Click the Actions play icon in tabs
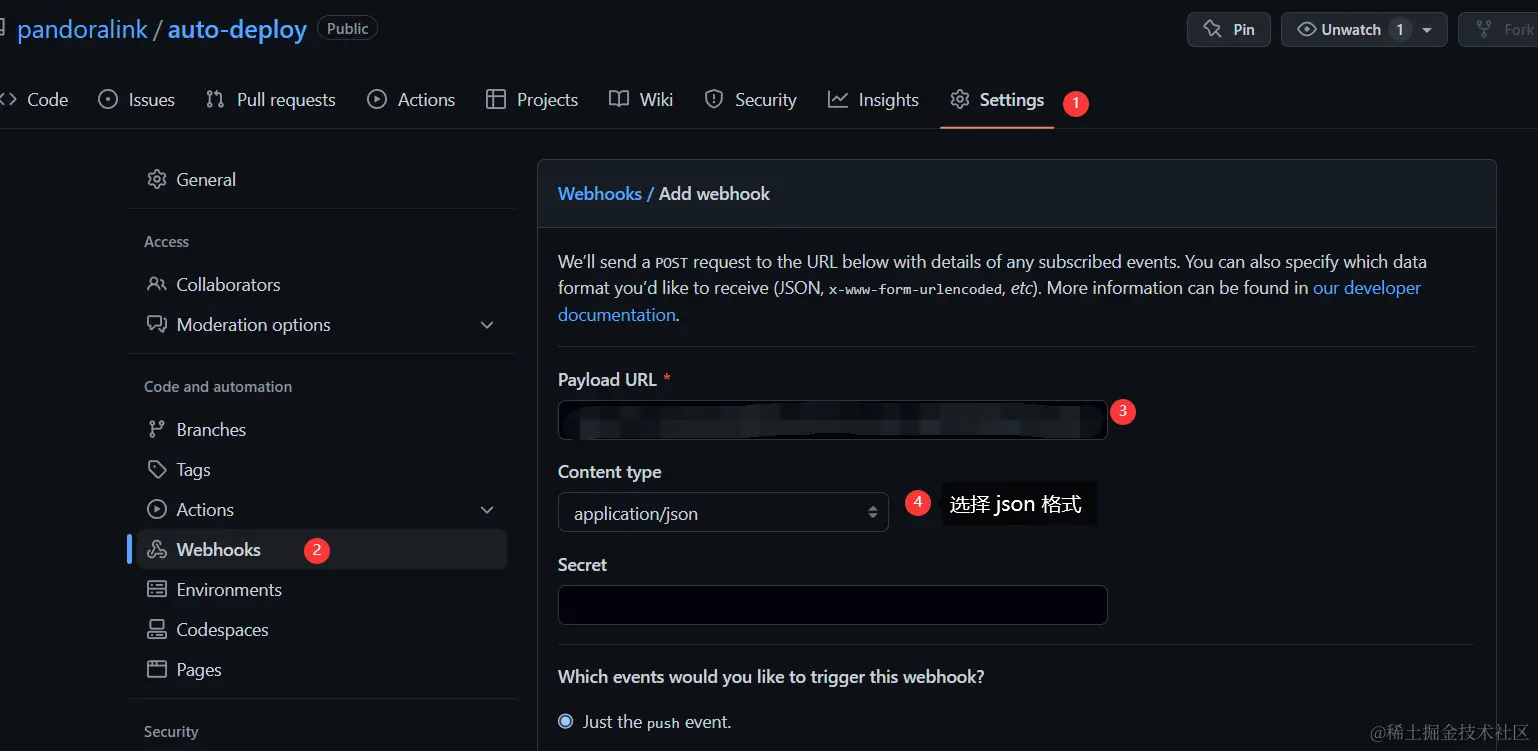The width and height of the screenshot is (1538, 751). 377,99
